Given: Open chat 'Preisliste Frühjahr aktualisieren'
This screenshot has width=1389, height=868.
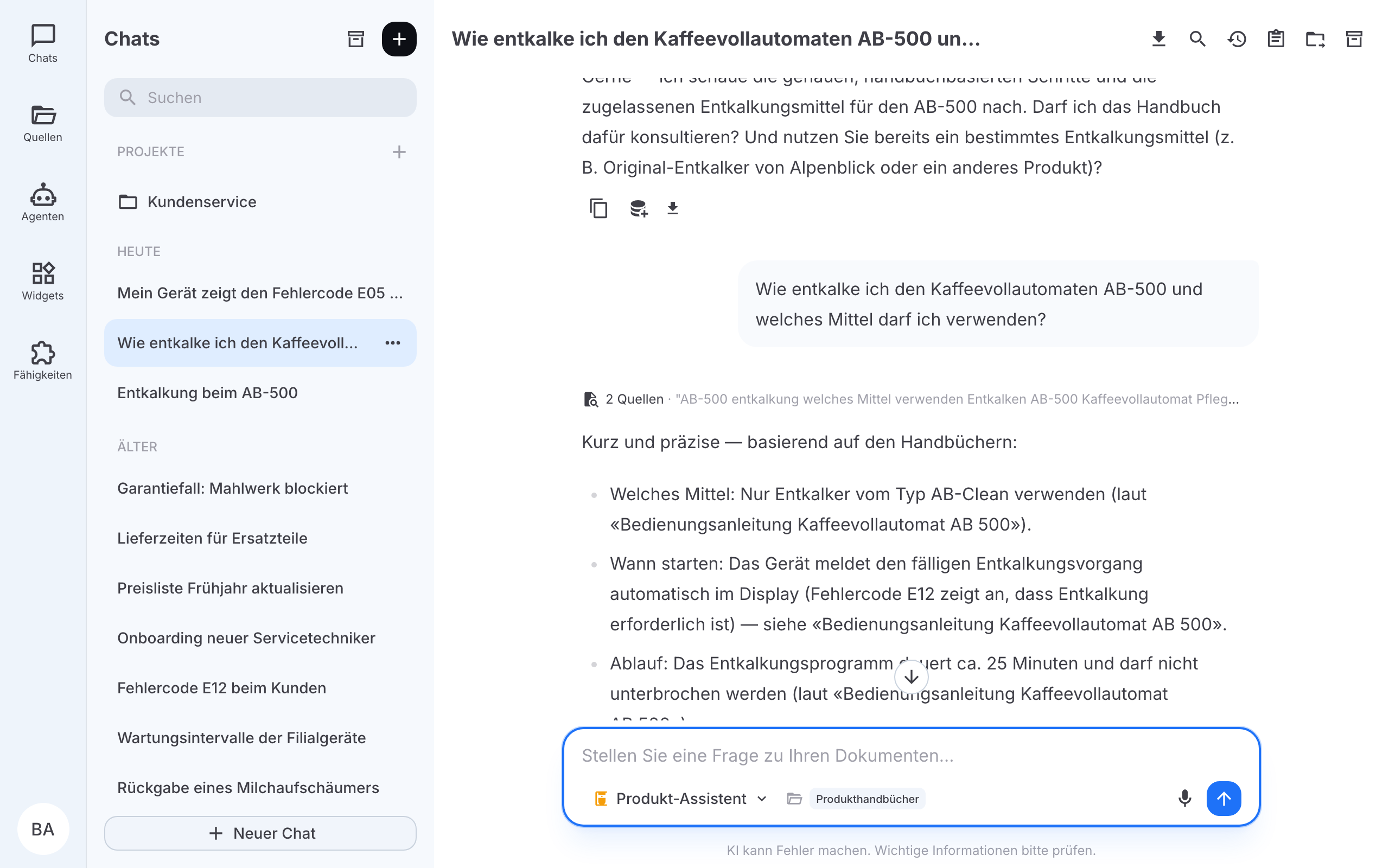Looking at the screenshot, I should coord(260,588).
